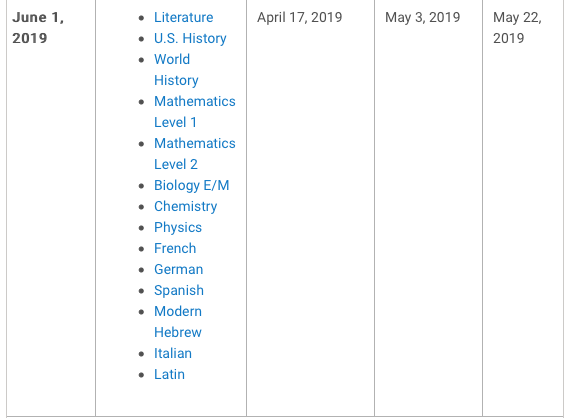Image resolution: width=571 pixels, height=418 pixels.
Task: Open the World History link
Action: [176, 70]
